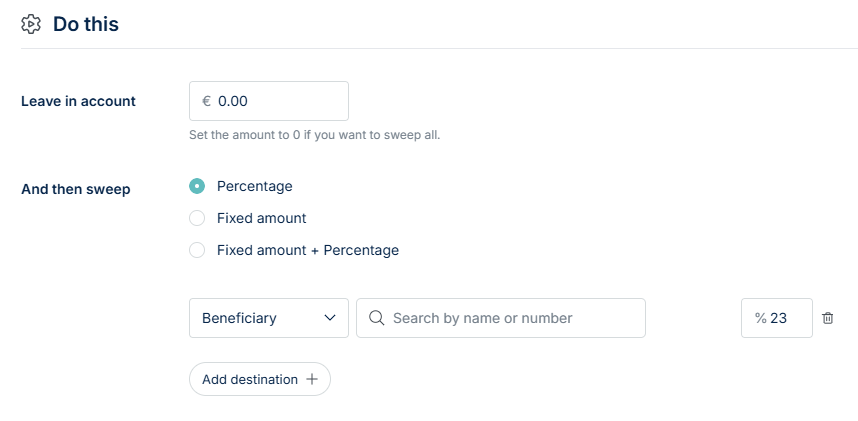Image resolution: width=858 pixels, height=421 pixels.
Task: Click the Fixed amount label text
Action: [261, 218]
